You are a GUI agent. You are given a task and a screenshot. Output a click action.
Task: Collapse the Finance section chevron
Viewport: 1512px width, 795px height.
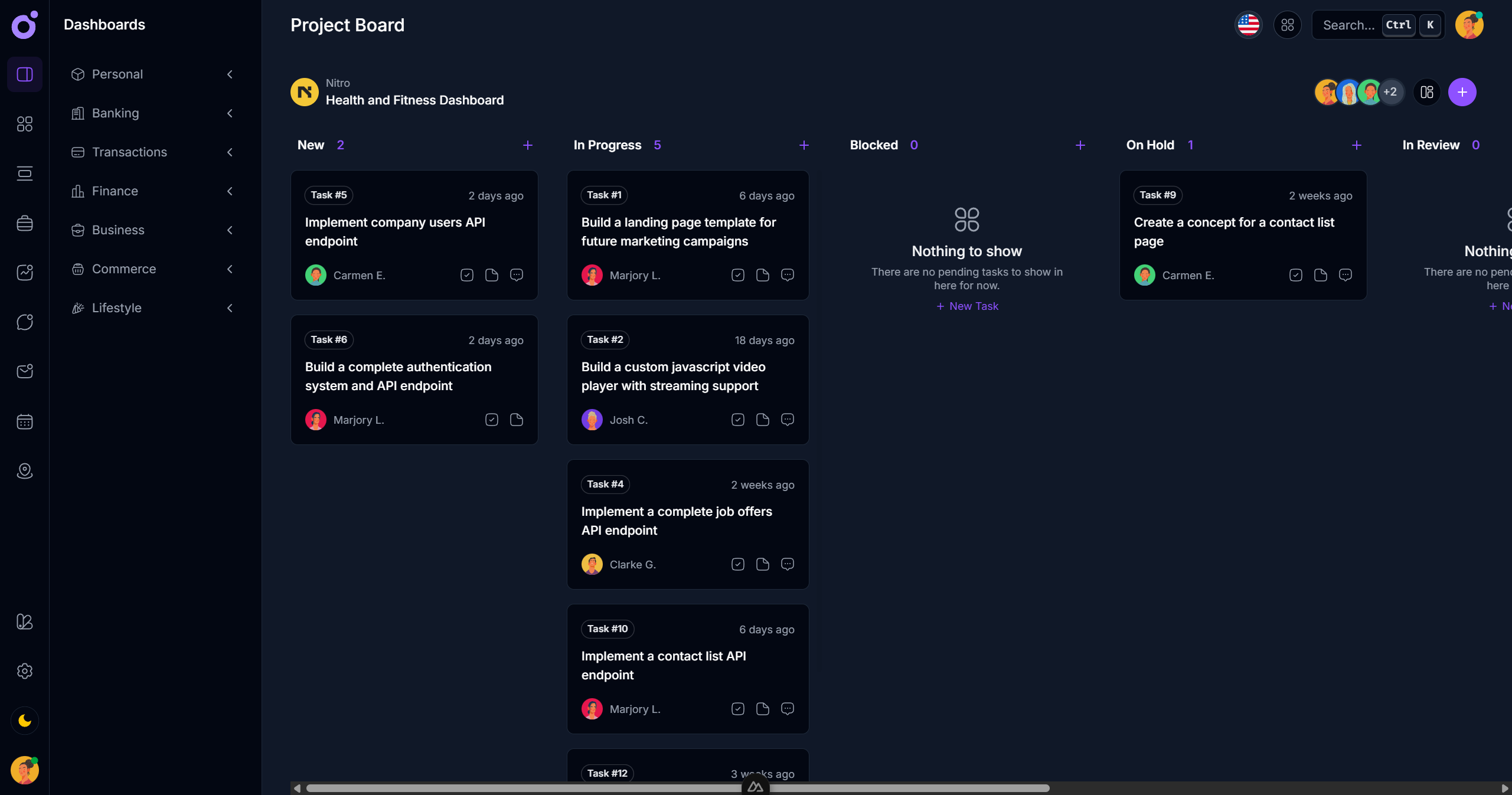(x=230, y=191)
